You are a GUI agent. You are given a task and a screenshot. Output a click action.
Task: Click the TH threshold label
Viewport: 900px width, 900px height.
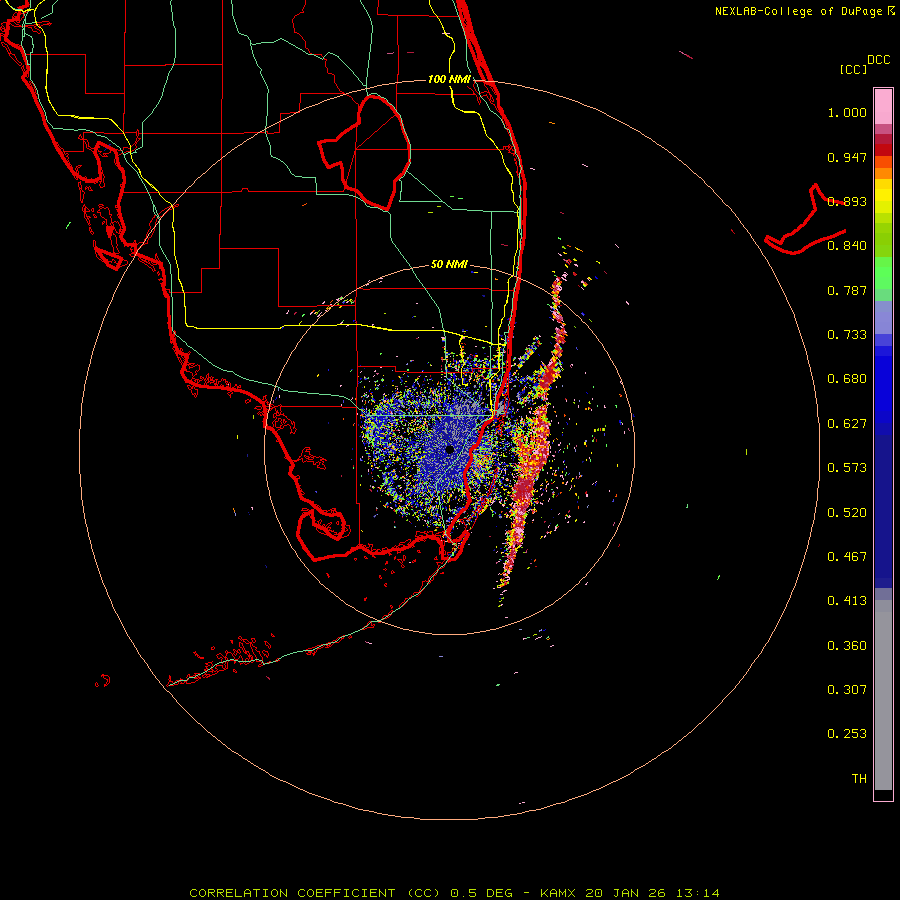pos(859,779)
